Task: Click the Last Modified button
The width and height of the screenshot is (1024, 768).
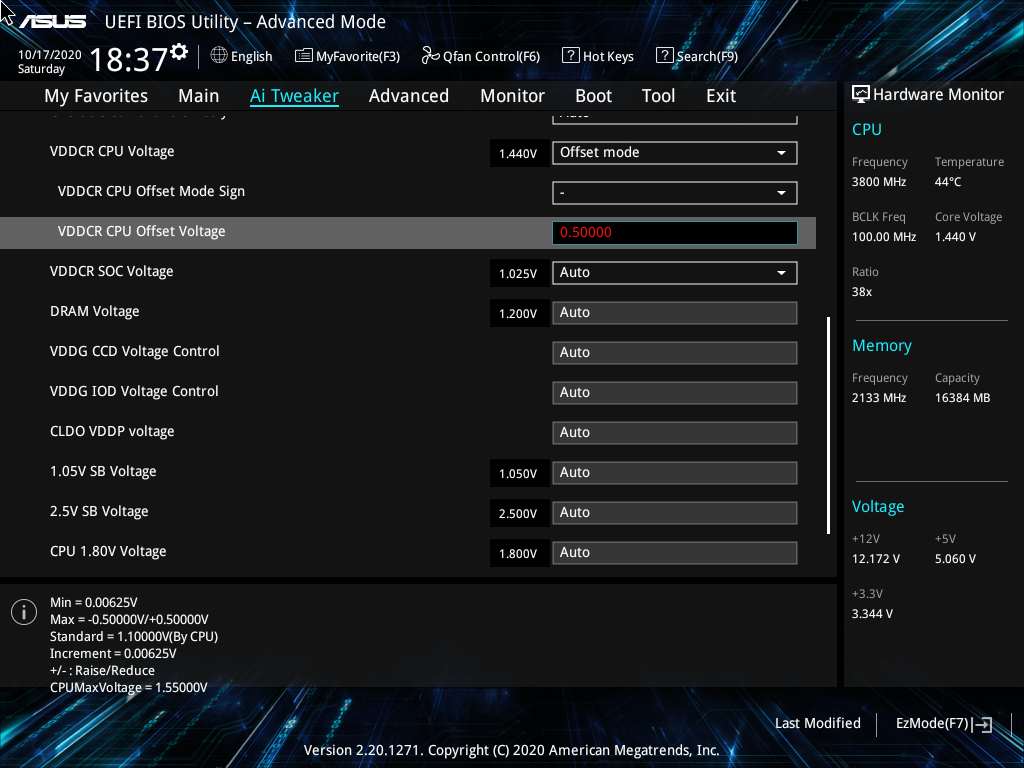Action: click(818, 724)
